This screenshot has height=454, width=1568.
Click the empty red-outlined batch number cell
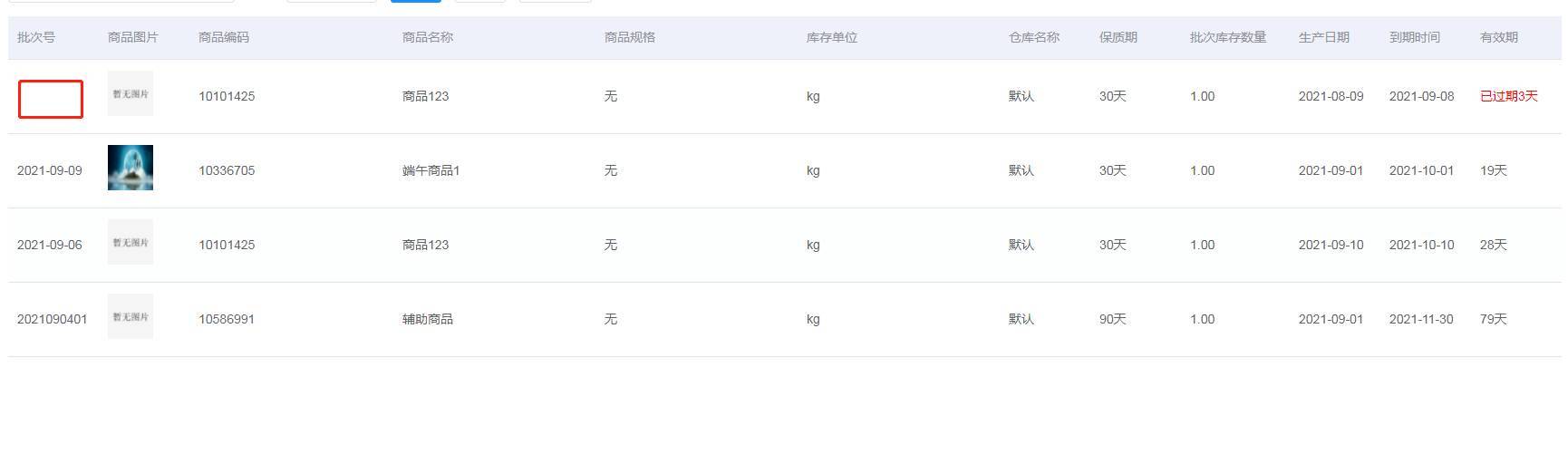pos(51,100)
